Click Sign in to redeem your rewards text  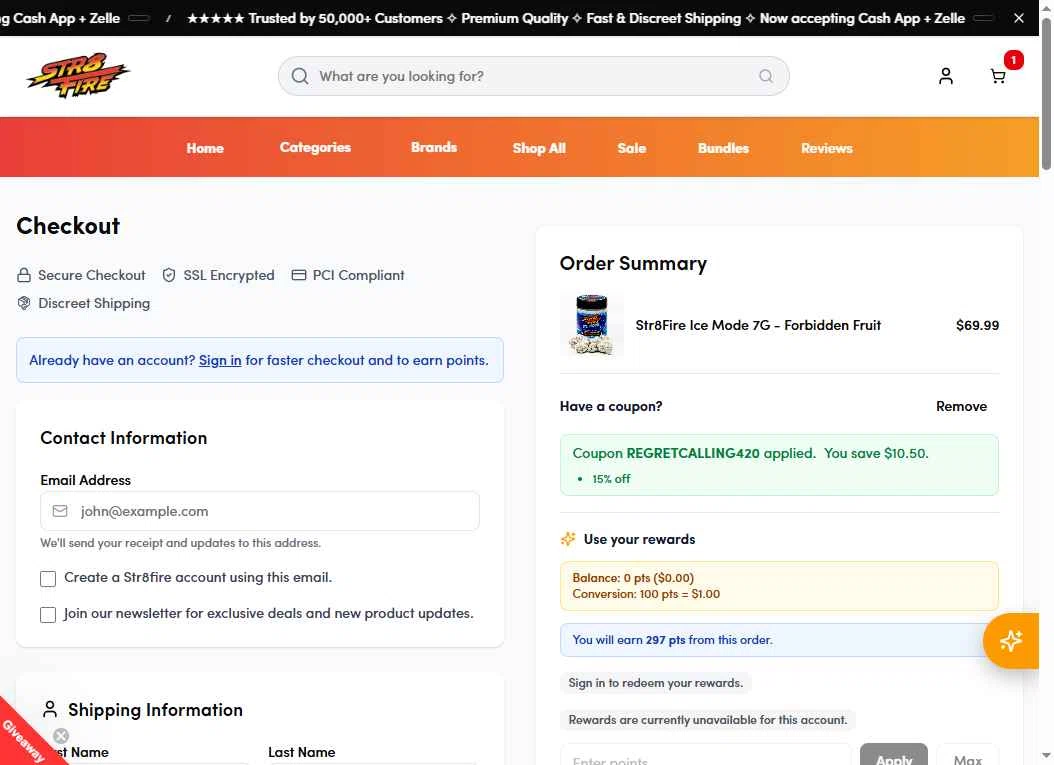point(655,683)
